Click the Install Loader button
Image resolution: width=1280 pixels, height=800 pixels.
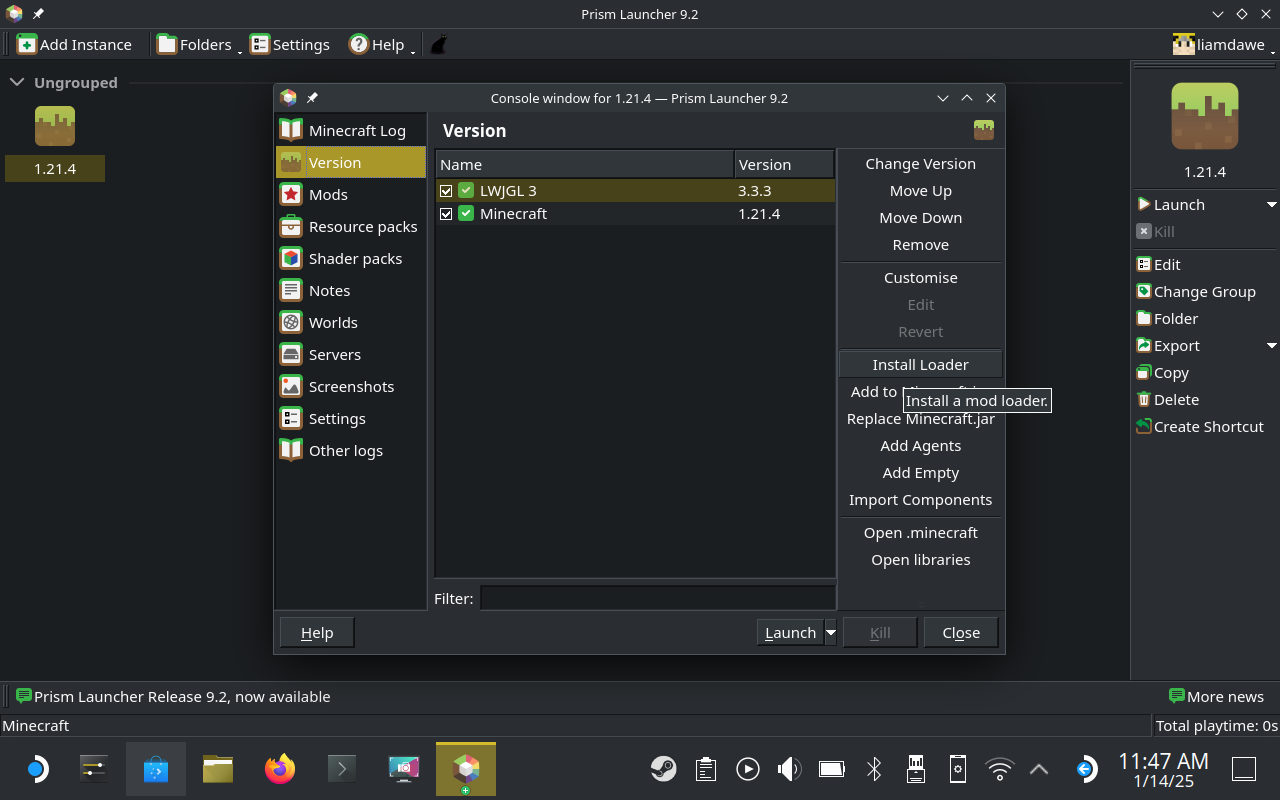coord(920,365)
